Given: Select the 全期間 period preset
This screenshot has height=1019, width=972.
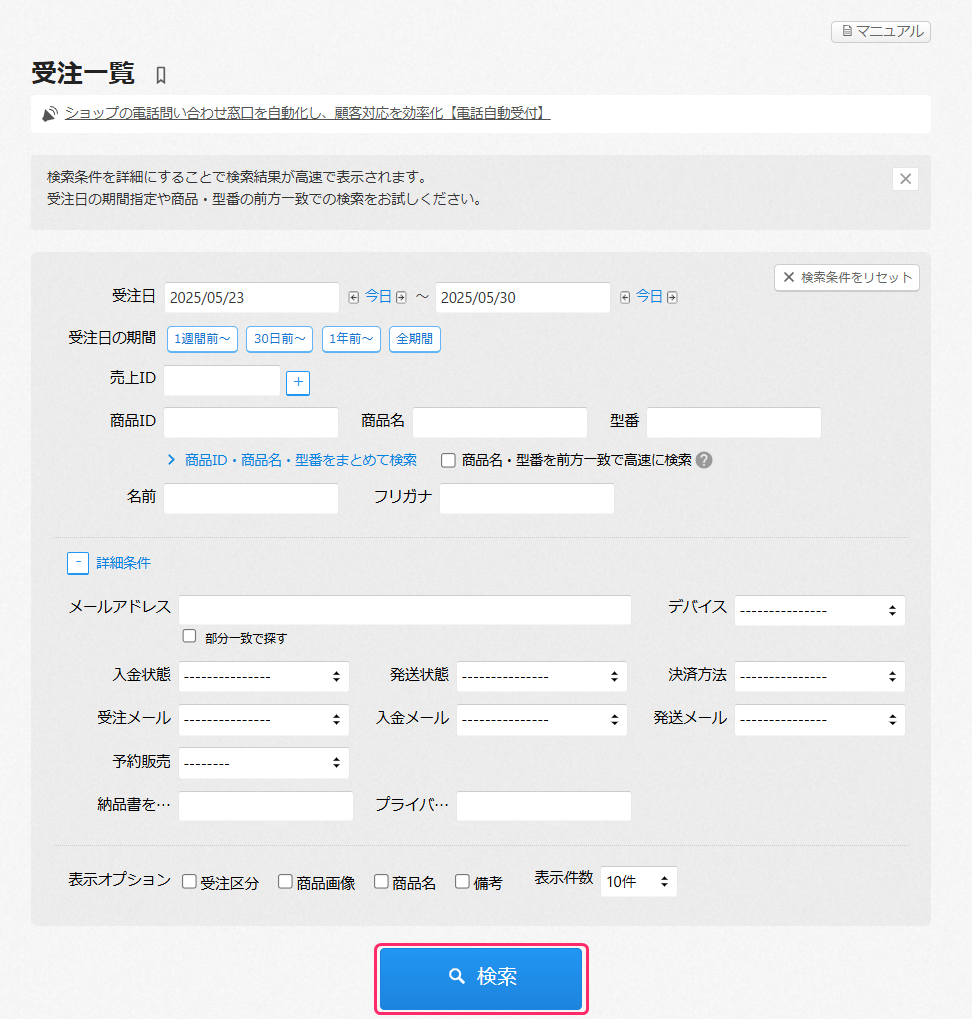Looking at the screenshot, I should point(414,339).
